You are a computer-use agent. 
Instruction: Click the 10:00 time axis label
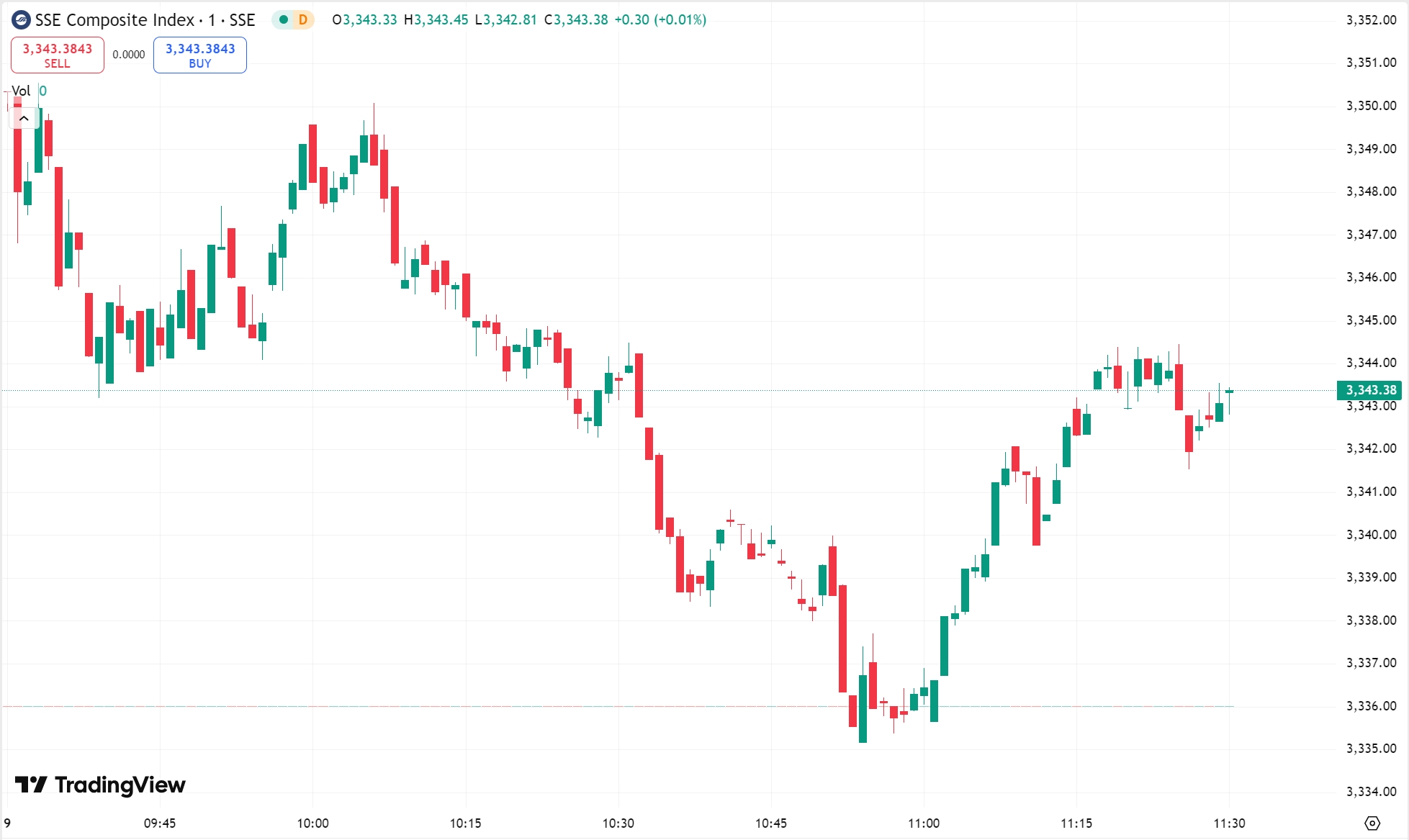312,823
